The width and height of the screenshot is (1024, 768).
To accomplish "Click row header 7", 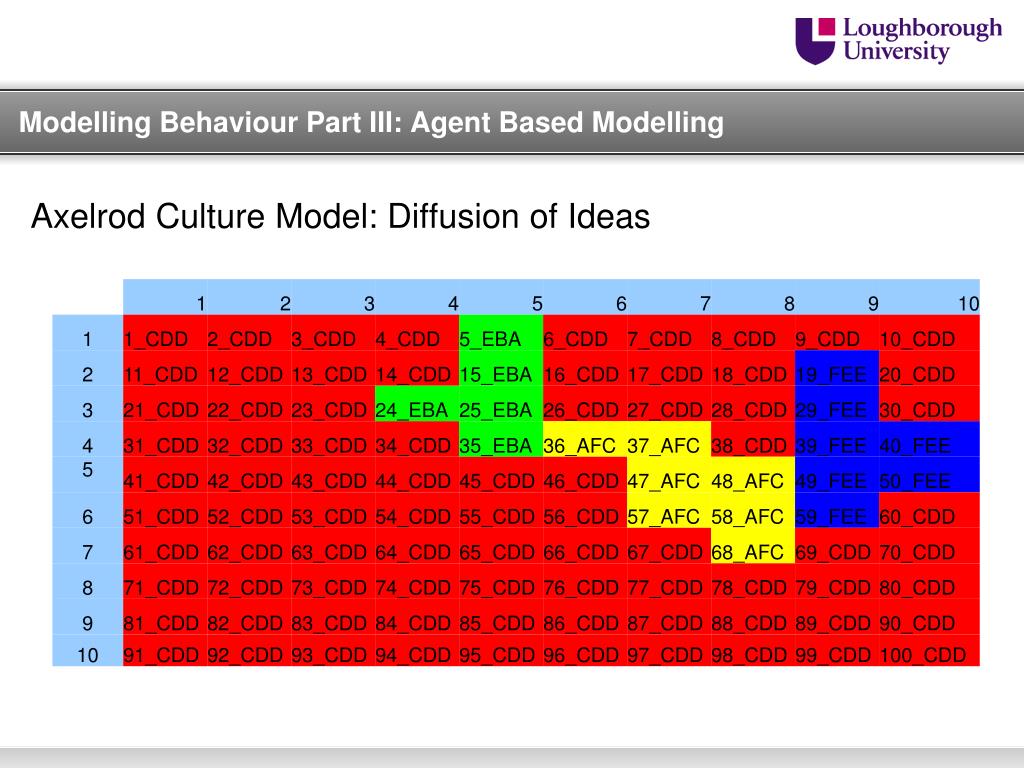I will 88,545.
